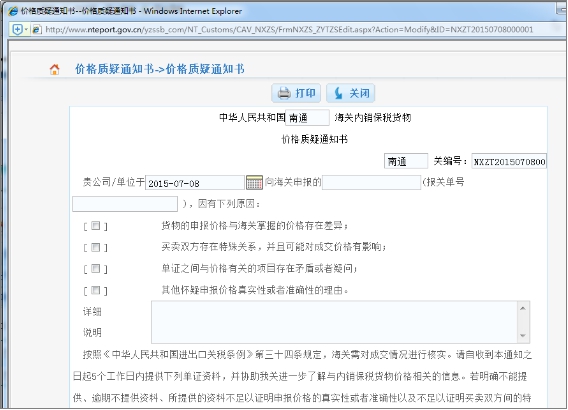This screenshot has width=568, height=410.
Task: Click the paragraph starting 按照《中华人民共和国进出口关税条例》
Action: (302, 376)
